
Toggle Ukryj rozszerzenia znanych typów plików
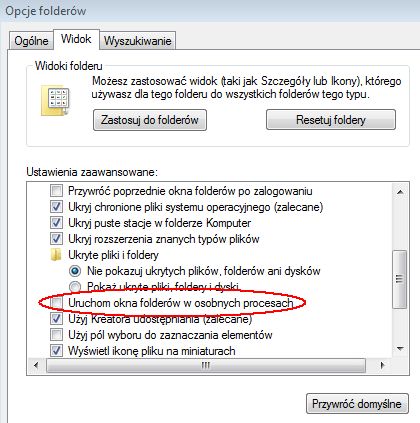(x=56, y=239)
